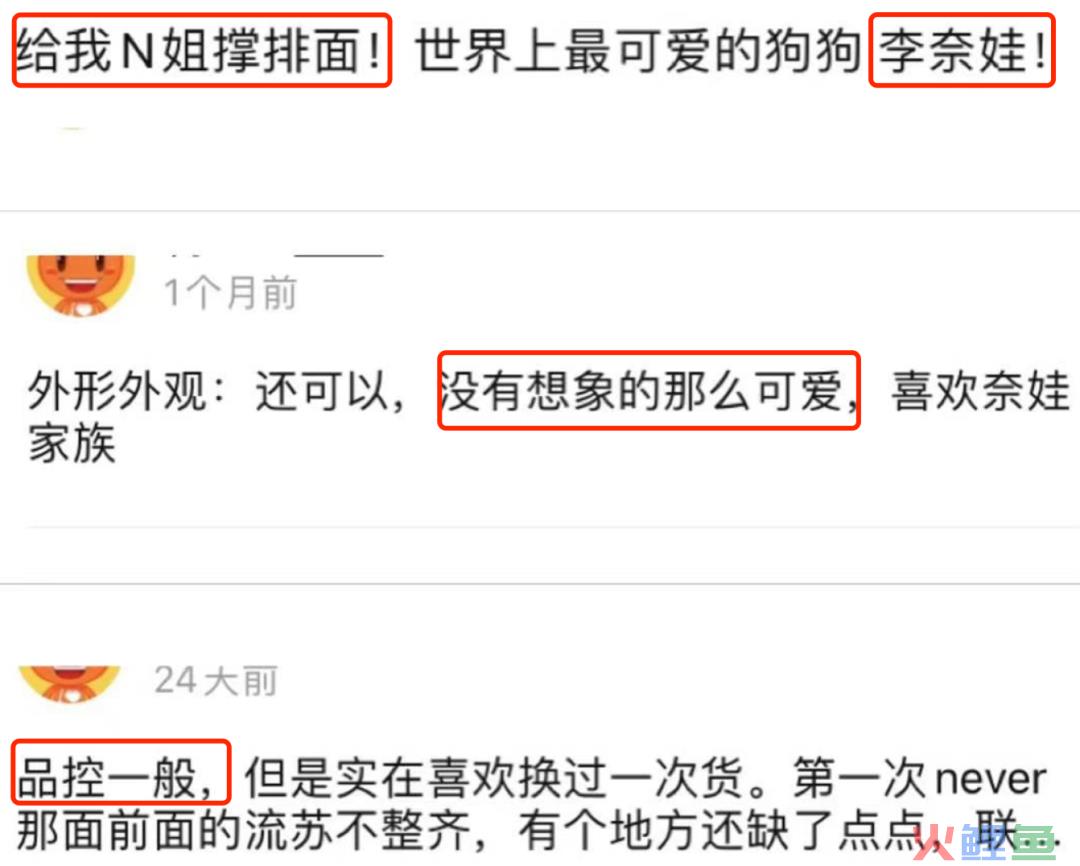Image resolution: width=1080 pixels, height=866 pixels.
Task: Open the avatar of the 1个月前 reviewer
Action: (81, 286)
